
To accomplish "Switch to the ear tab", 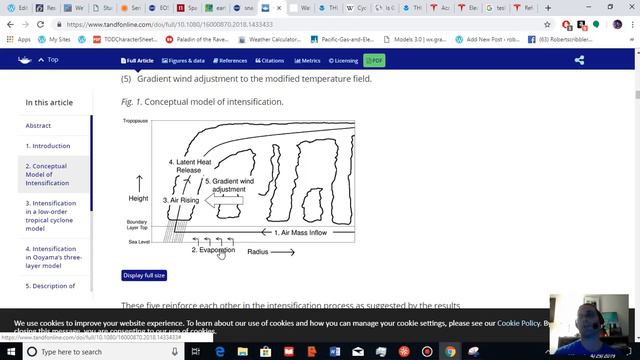I will (215, 8).
